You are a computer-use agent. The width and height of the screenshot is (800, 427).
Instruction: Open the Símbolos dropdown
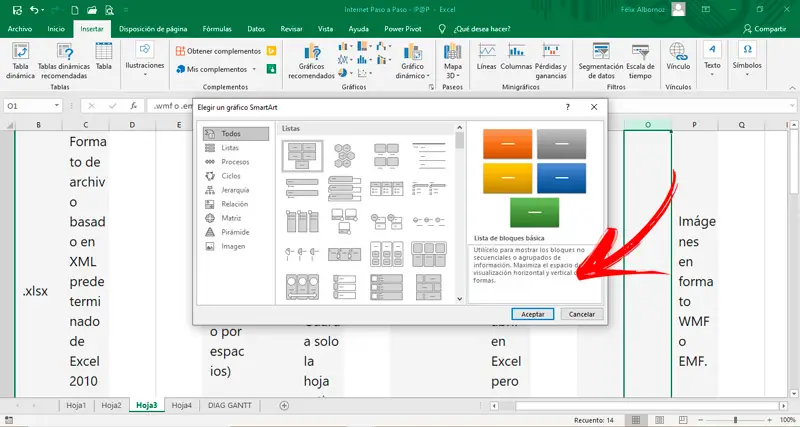(x=747, y=60)
